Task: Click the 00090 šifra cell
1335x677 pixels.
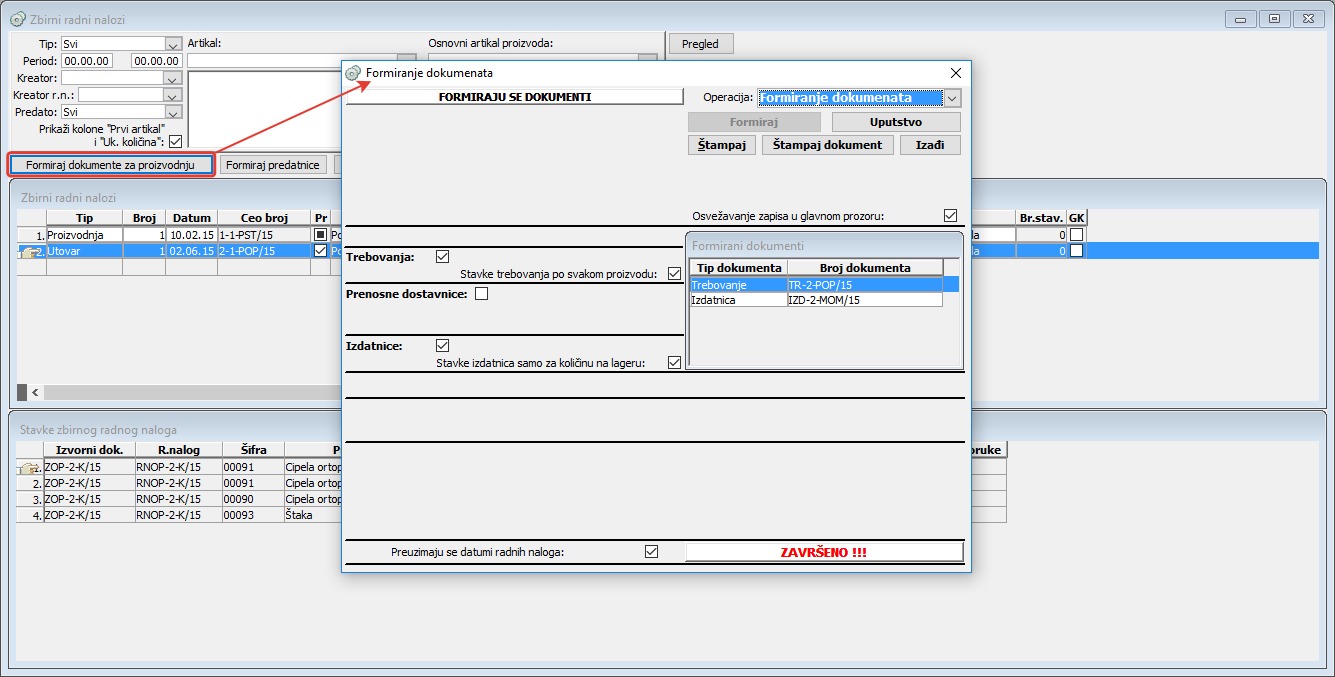Action: click(x=252, y=499)
